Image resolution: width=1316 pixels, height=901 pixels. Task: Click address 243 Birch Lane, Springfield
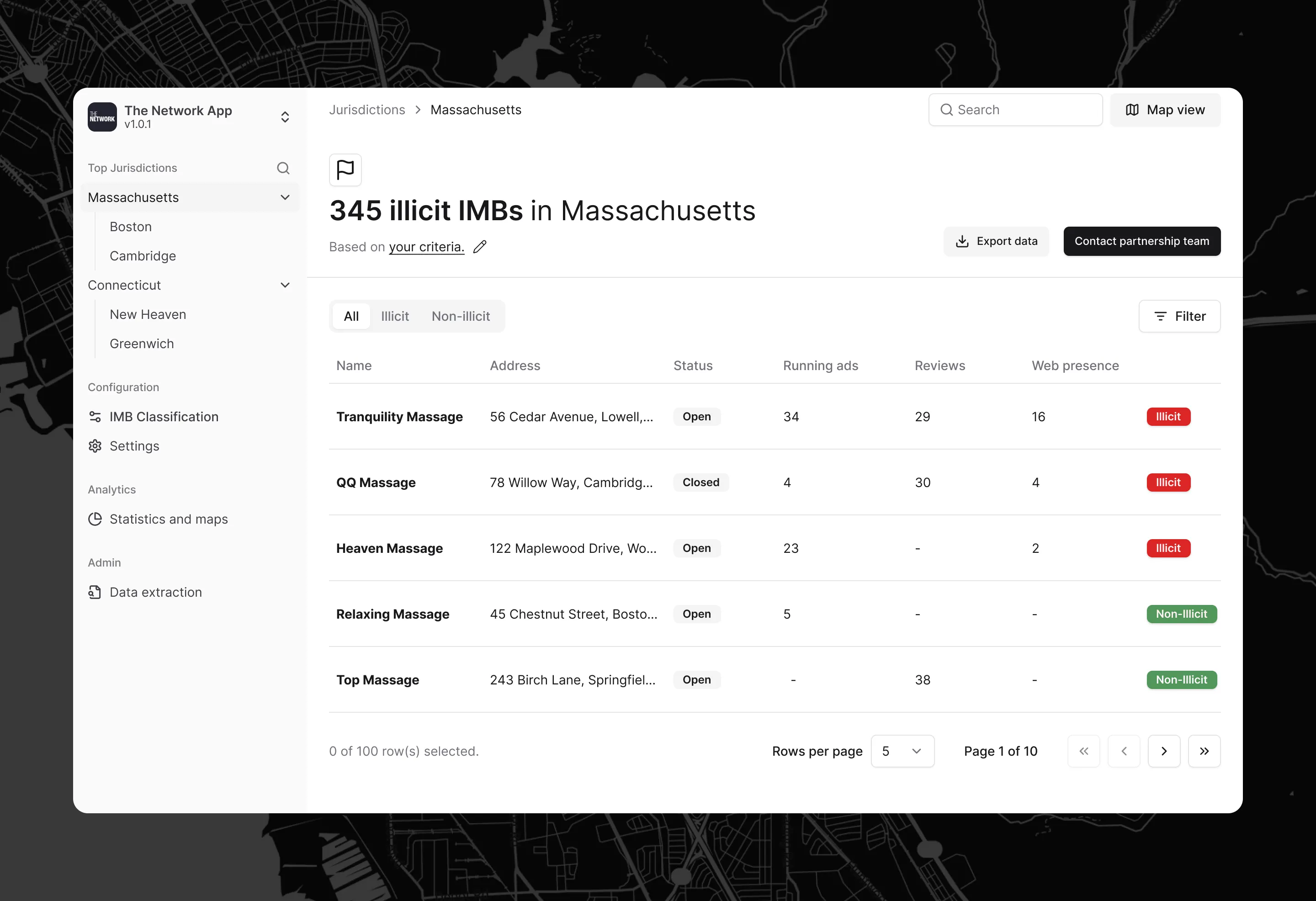pos(573,679)
